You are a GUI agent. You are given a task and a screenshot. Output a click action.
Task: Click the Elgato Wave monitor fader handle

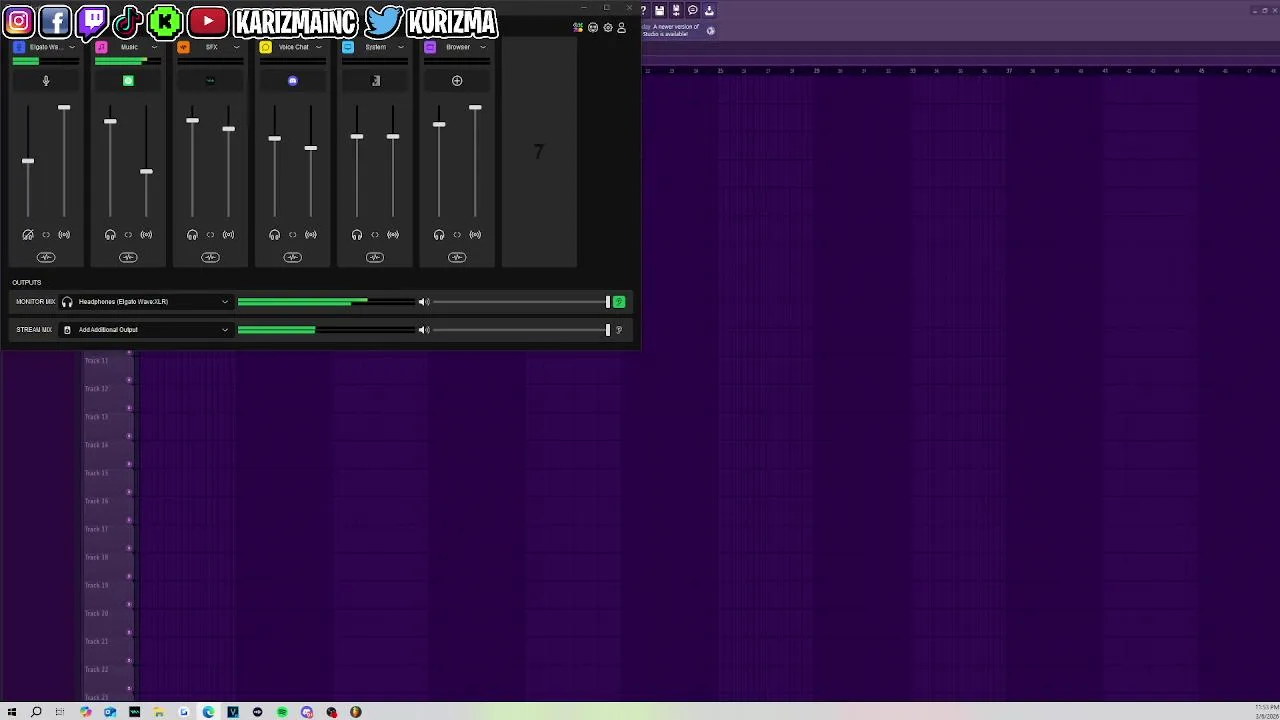pos(28,161)
